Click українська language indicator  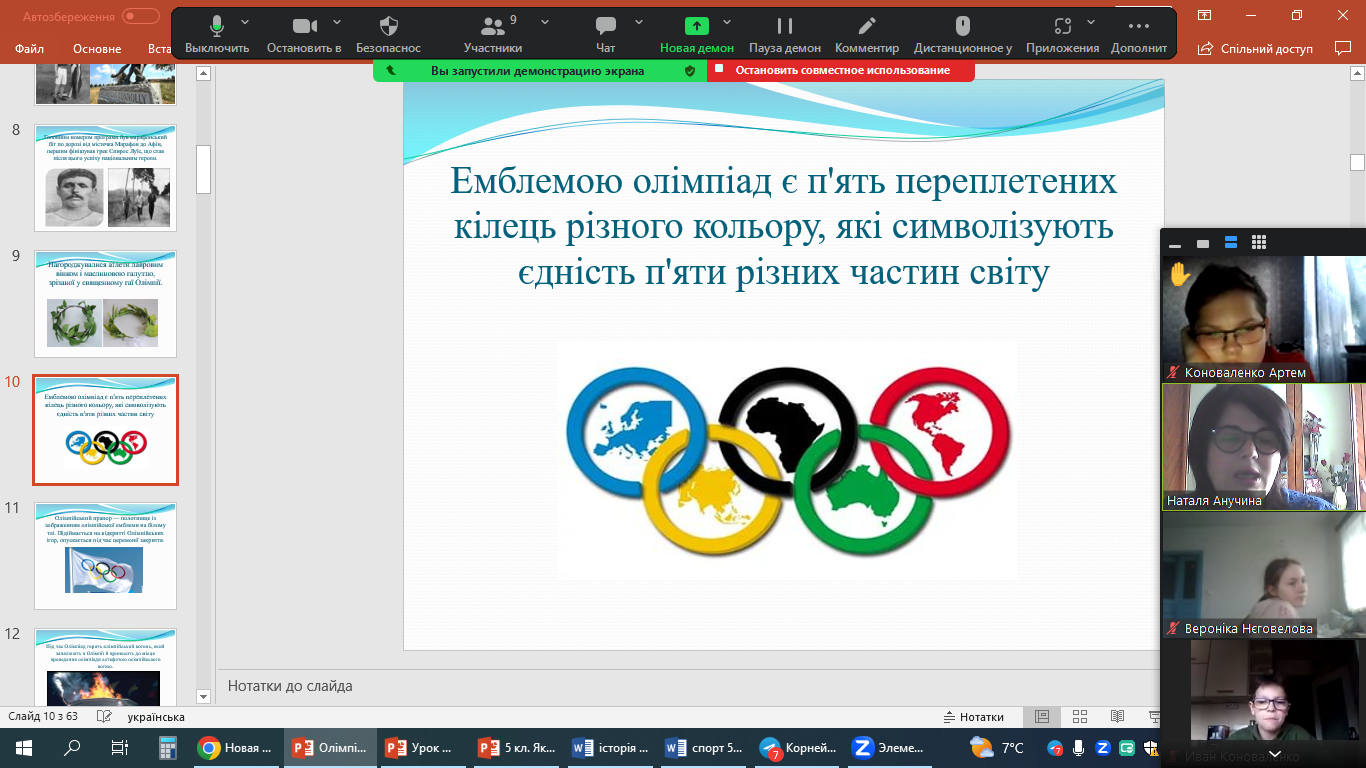pos(156,717)
